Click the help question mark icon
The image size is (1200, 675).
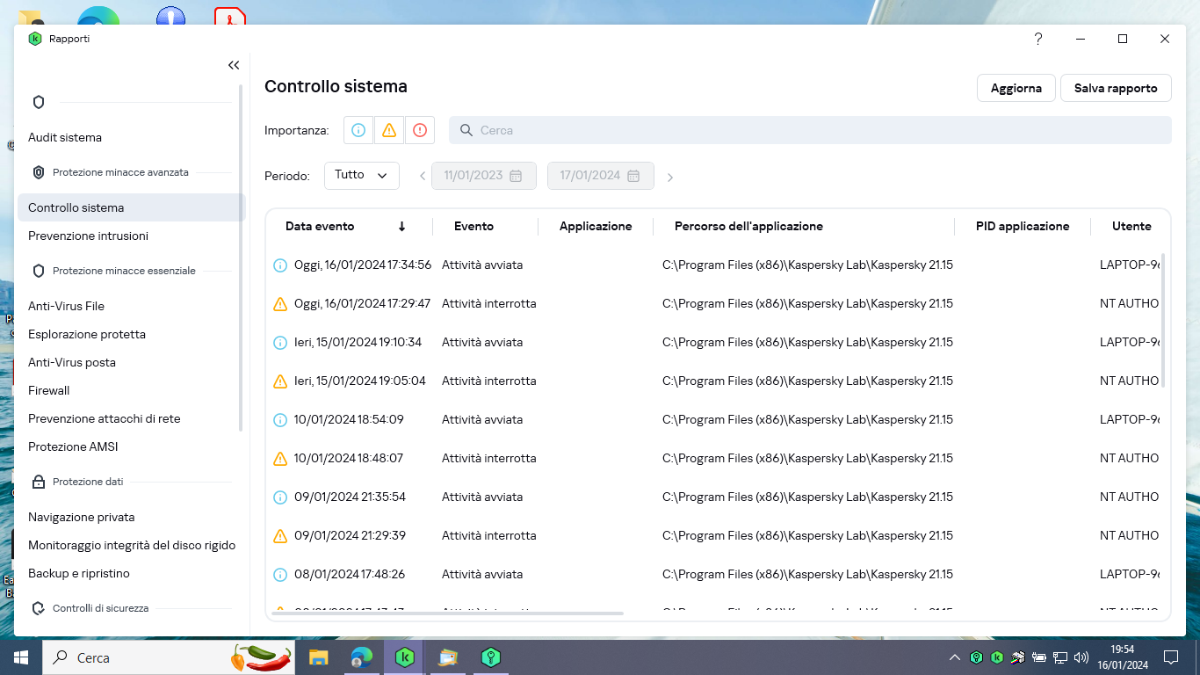tap(1038, 39)
